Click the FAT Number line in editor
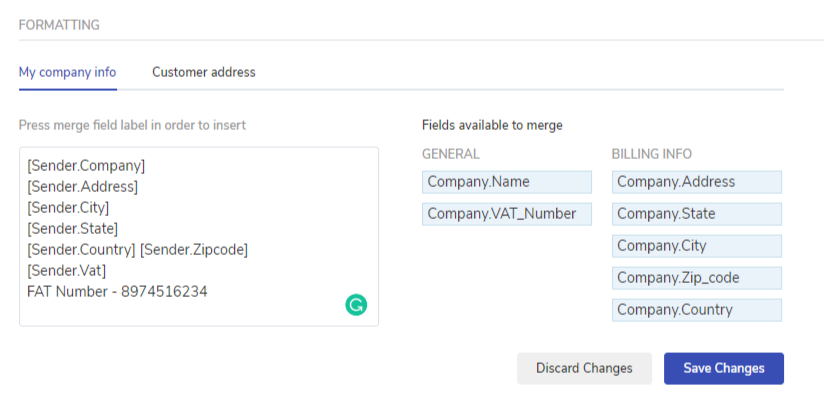The height and width of the screenshot is (404, 824). click(x=117, y=291)
